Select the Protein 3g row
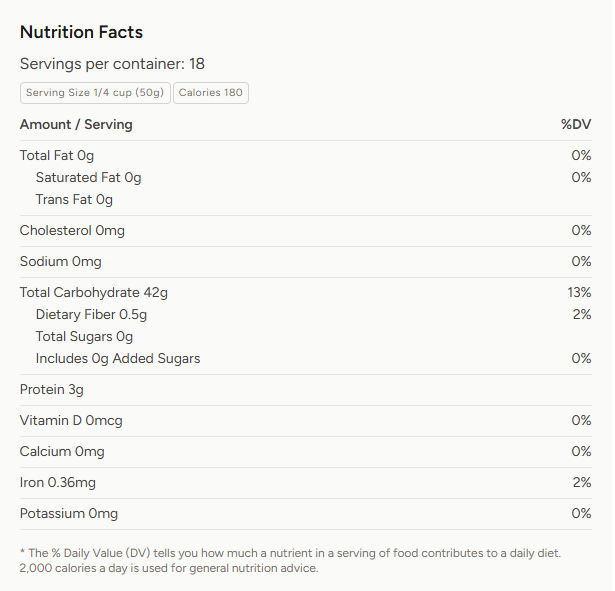The height and width of the screenshot is (591, 615). point(306,390)
